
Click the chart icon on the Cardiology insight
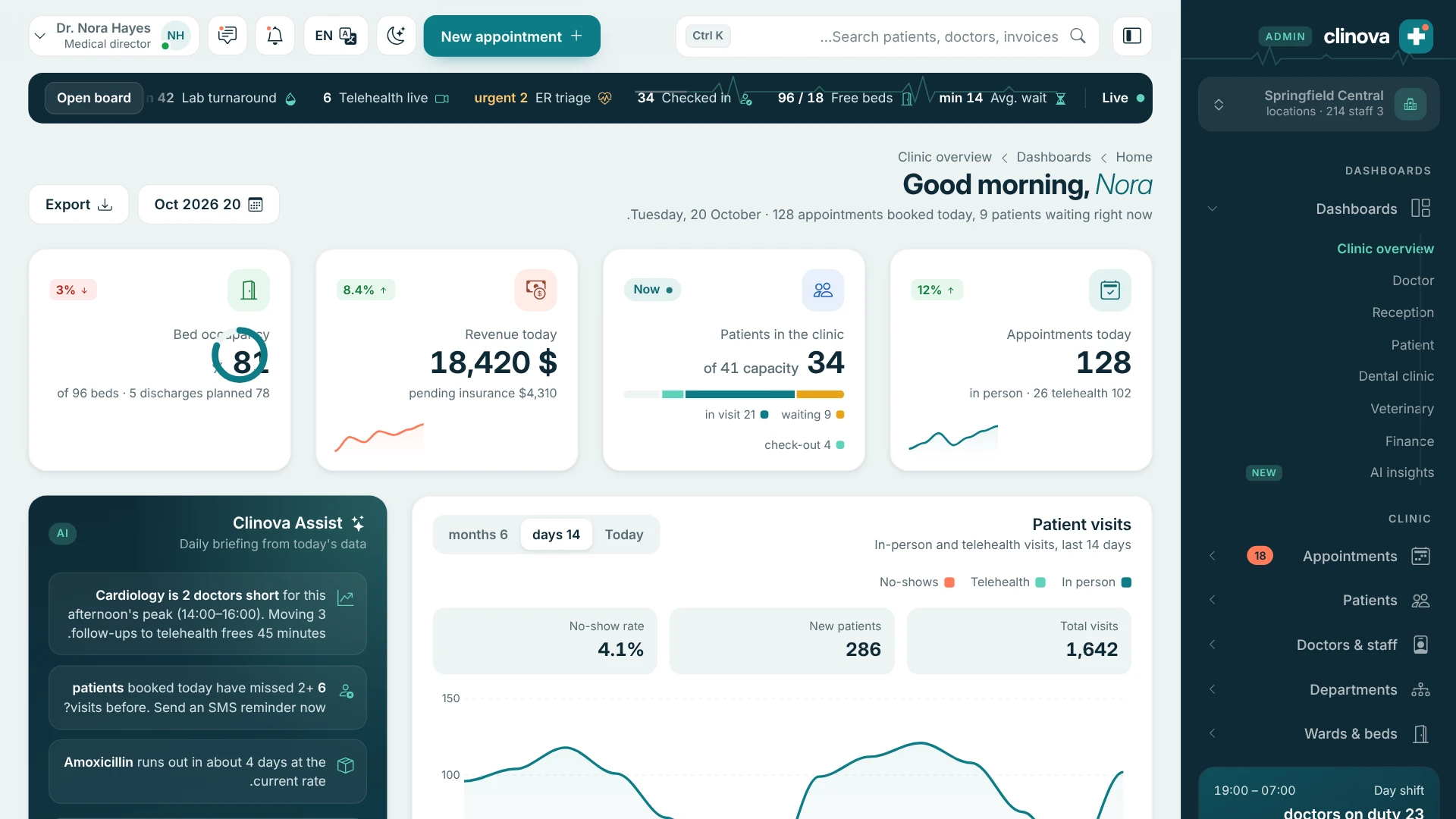point(345,598)
